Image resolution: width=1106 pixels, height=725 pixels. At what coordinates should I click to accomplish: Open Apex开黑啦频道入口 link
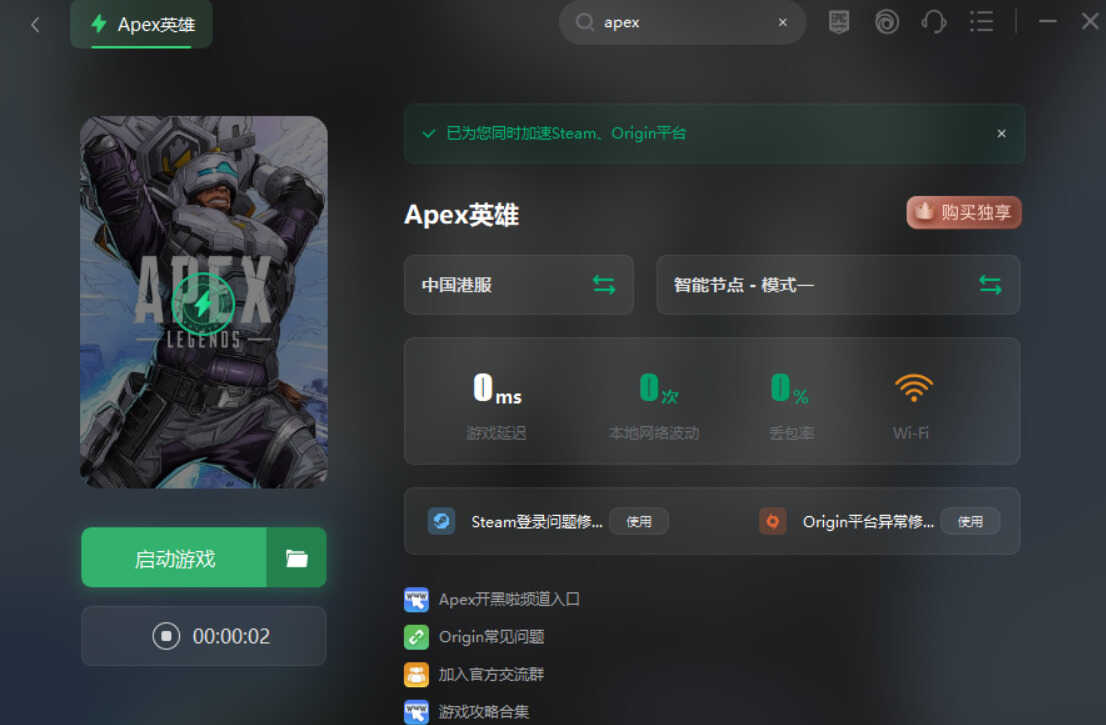coord(509,599)
